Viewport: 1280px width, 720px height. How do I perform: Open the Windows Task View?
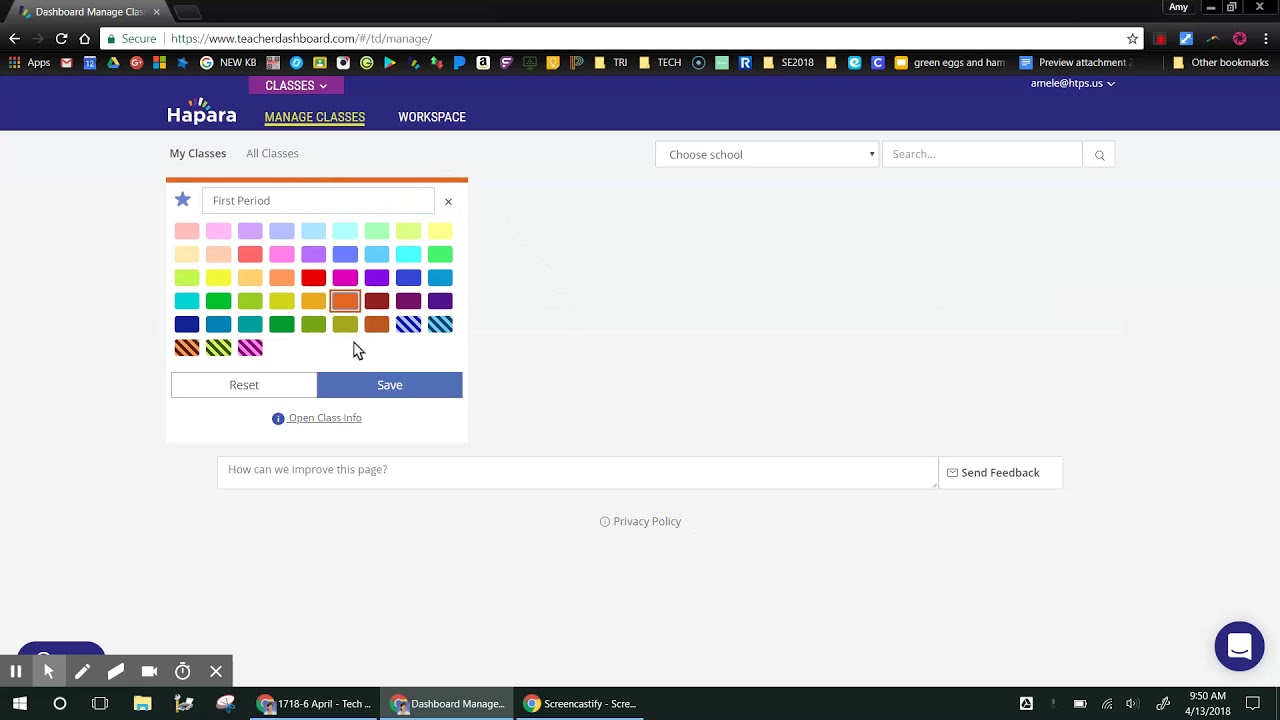pos(100,703)
